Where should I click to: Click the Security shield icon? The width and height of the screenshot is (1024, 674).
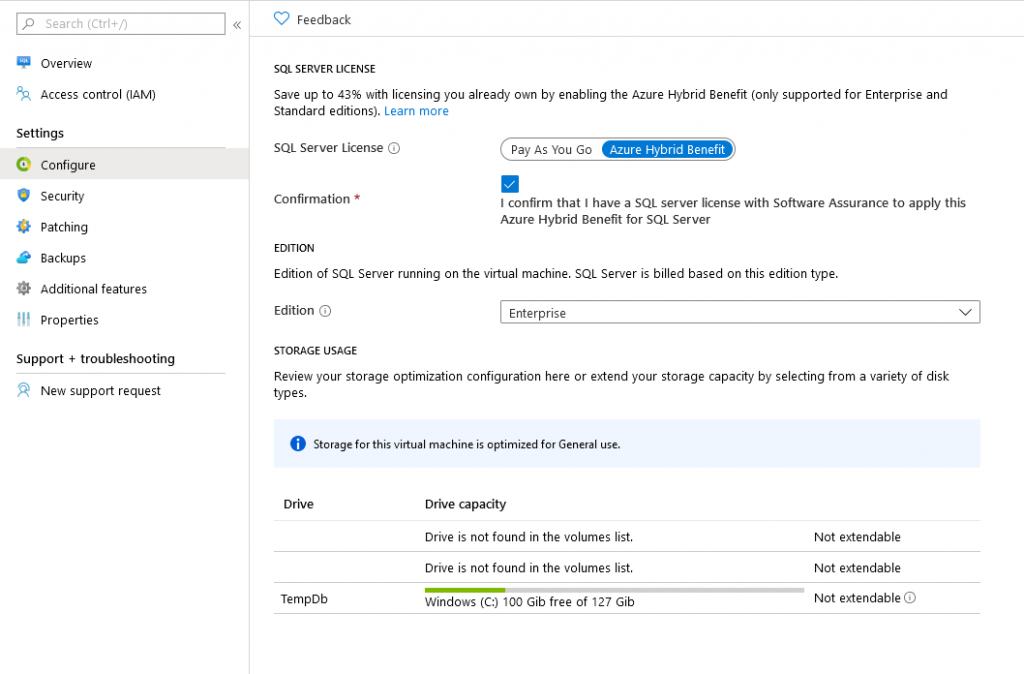pos(24,195)
